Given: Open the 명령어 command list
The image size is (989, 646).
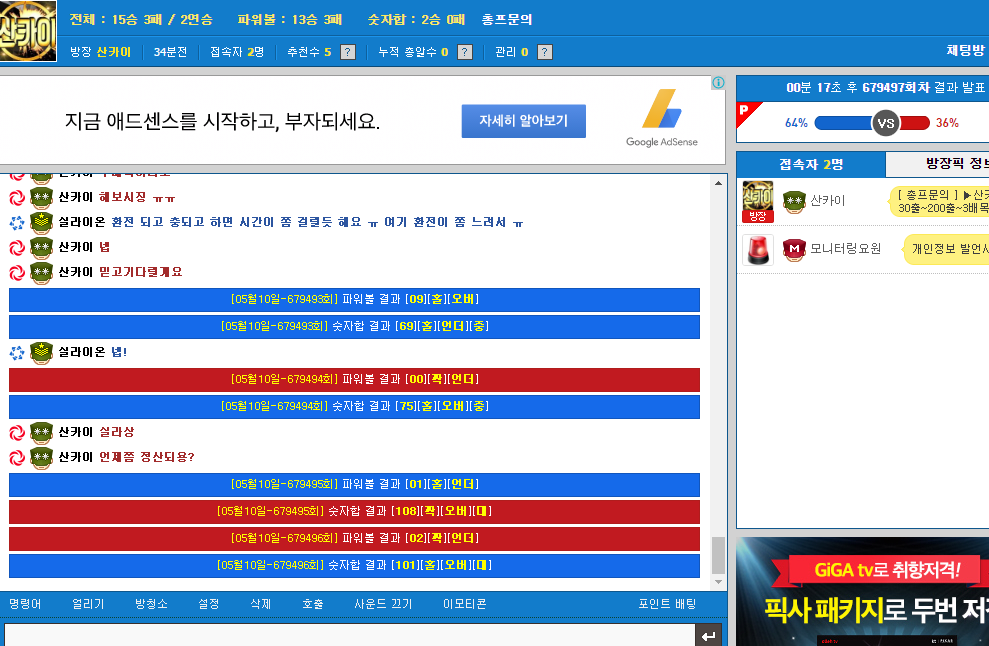Looking at the screenshot, I should (x=25, y=604).
